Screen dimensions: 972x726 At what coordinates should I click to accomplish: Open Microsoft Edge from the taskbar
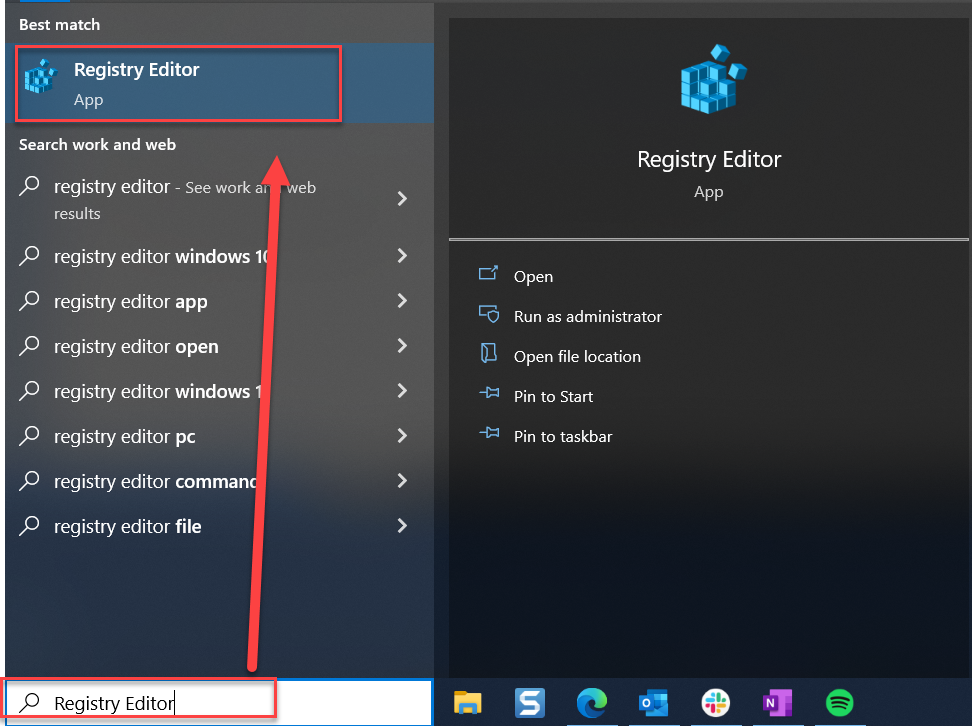592,704
